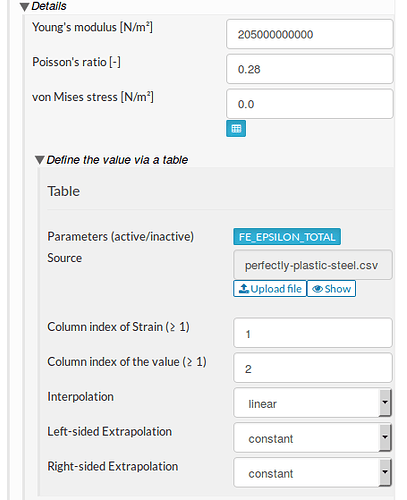Click the upload icon on Upload file
This screenshot has height=500, width=407.
point(244,288)
